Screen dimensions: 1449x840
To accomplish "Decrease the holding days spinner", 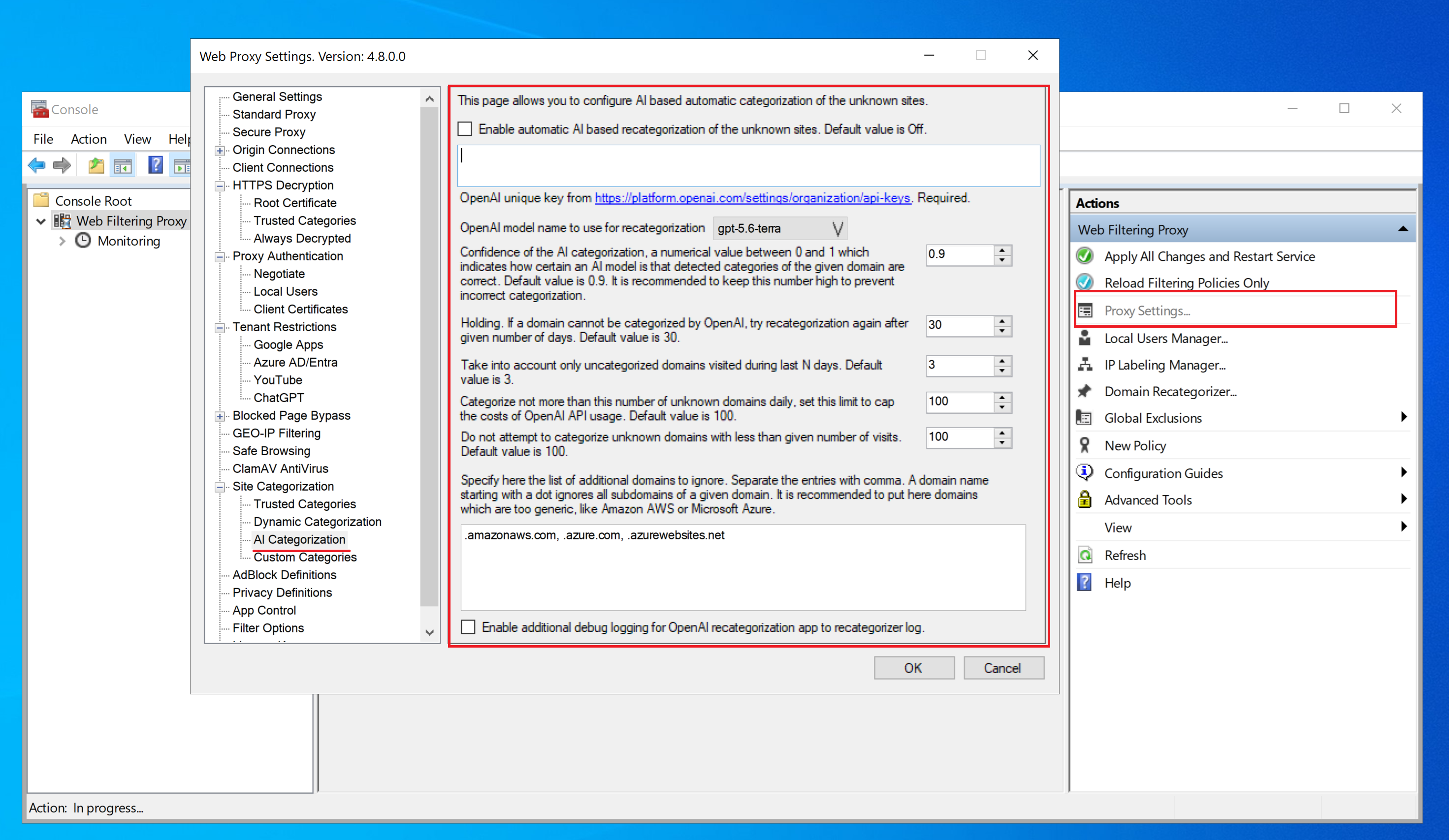I will (1002, 330).
